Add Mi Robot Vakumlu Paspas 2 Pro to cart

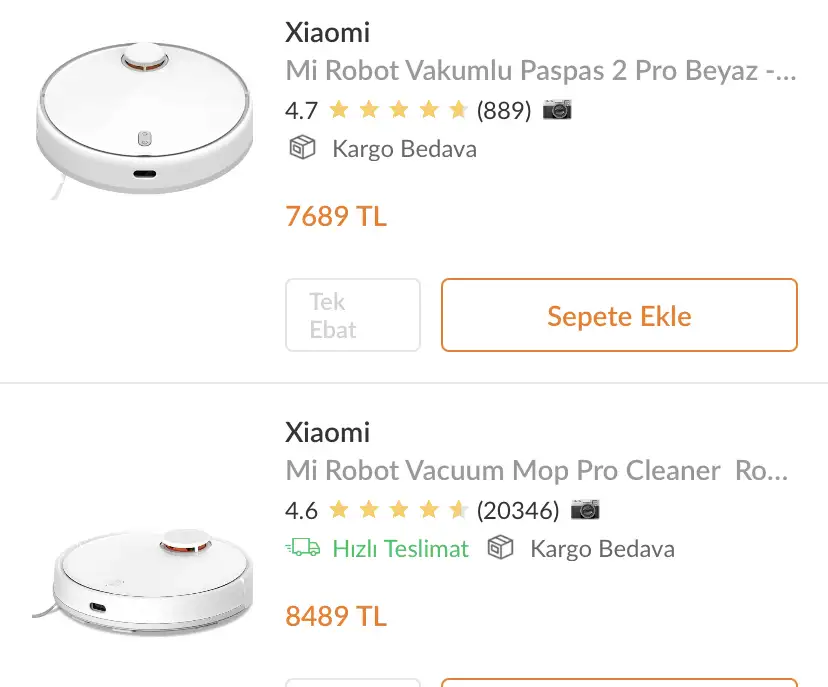pos(619,315)
